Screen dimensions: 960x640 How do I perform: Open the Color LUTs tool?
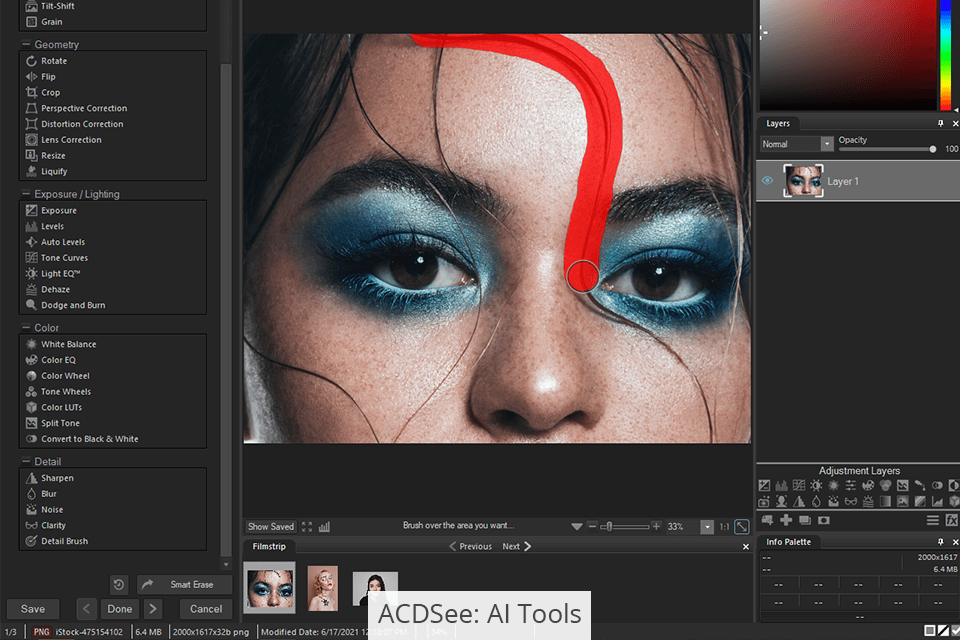(x=54, y=407)
